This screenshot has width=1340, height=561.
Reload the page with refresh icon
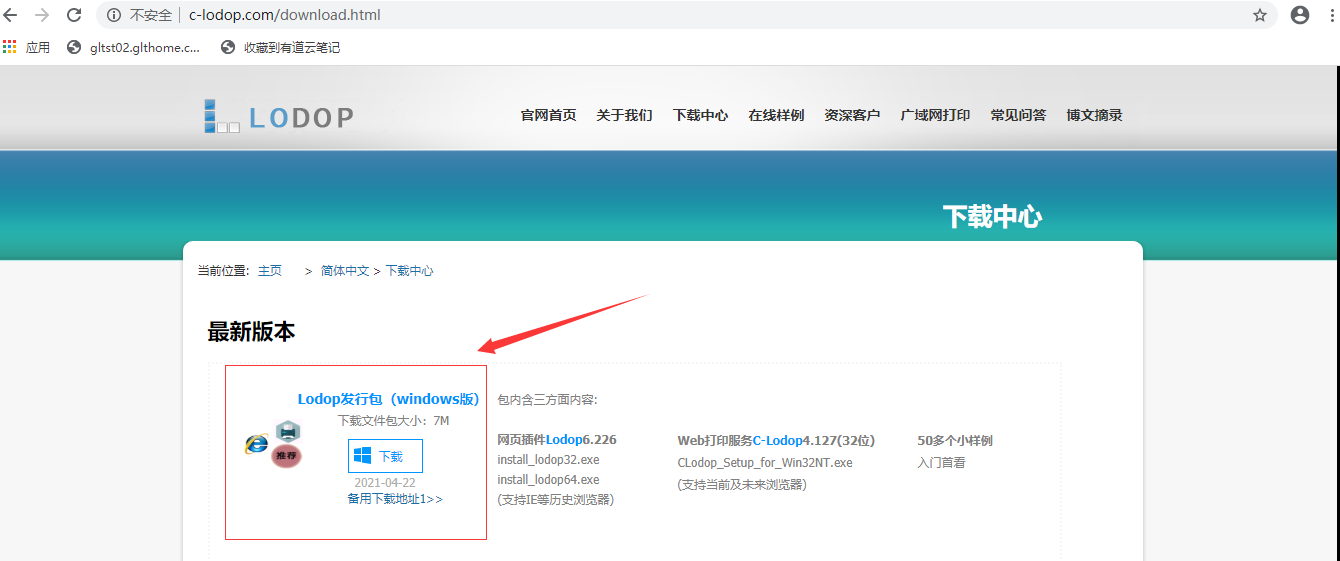74,15
